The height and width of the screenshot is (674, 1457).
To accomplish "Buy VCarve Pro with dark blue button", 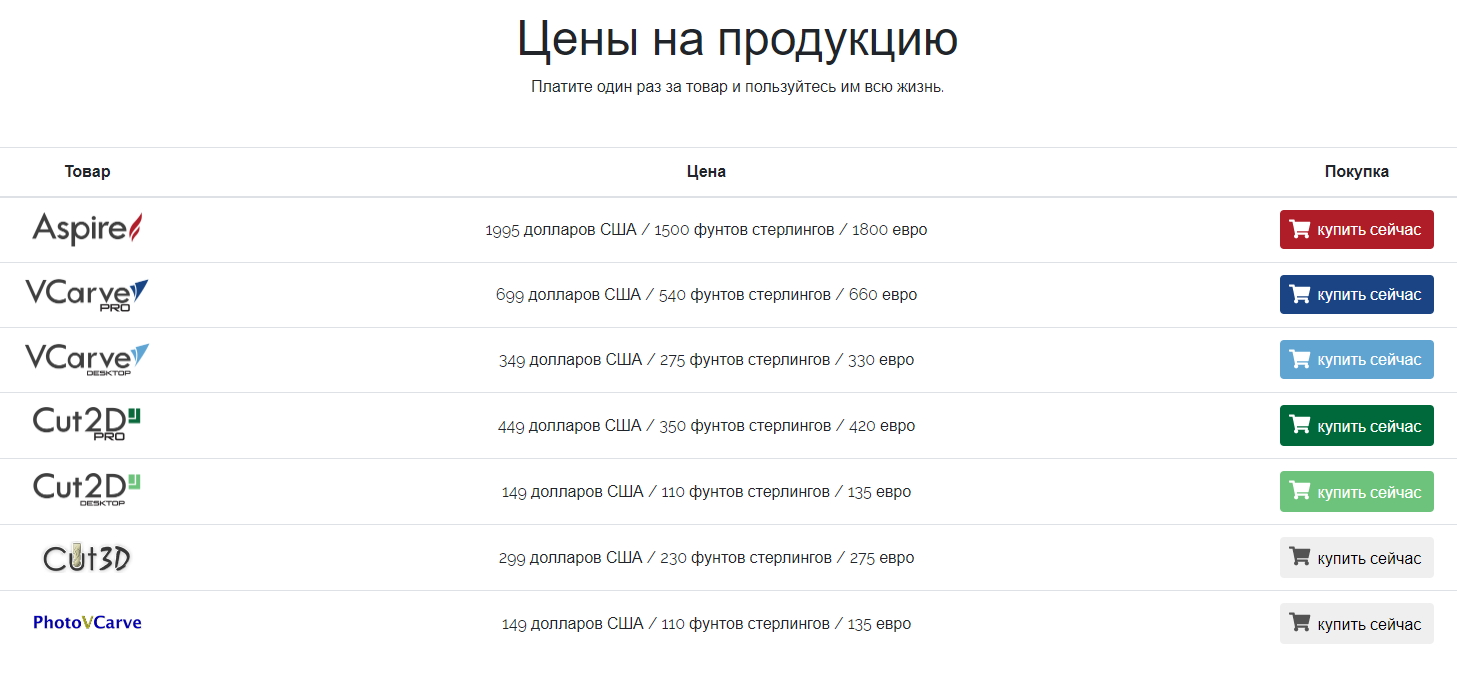I will click(1356, 294).
